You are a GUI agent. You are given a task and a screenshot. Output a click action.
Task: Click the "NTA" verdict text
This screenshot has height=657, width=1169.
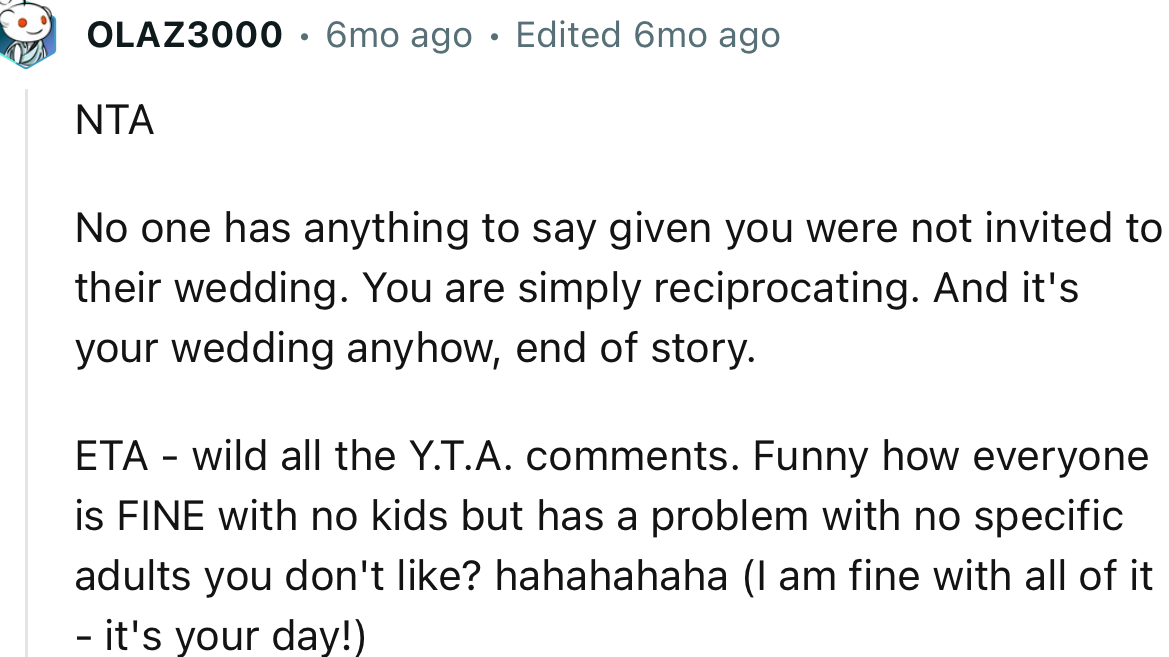114,122
